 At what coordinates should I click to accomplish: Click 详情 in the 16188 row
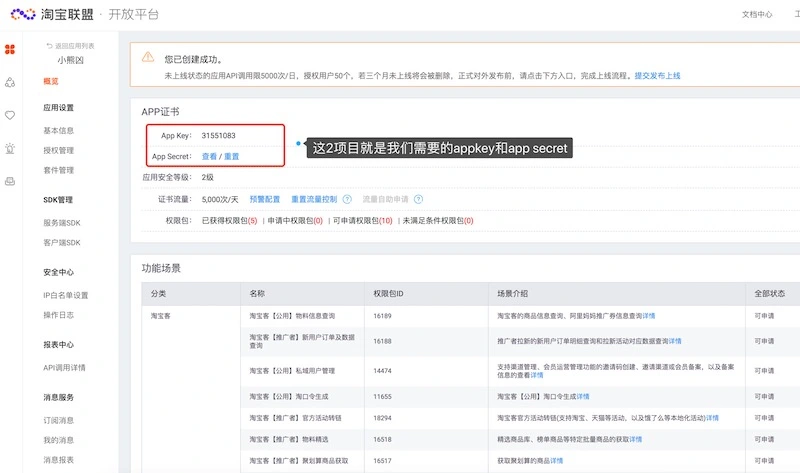[675, 341]
